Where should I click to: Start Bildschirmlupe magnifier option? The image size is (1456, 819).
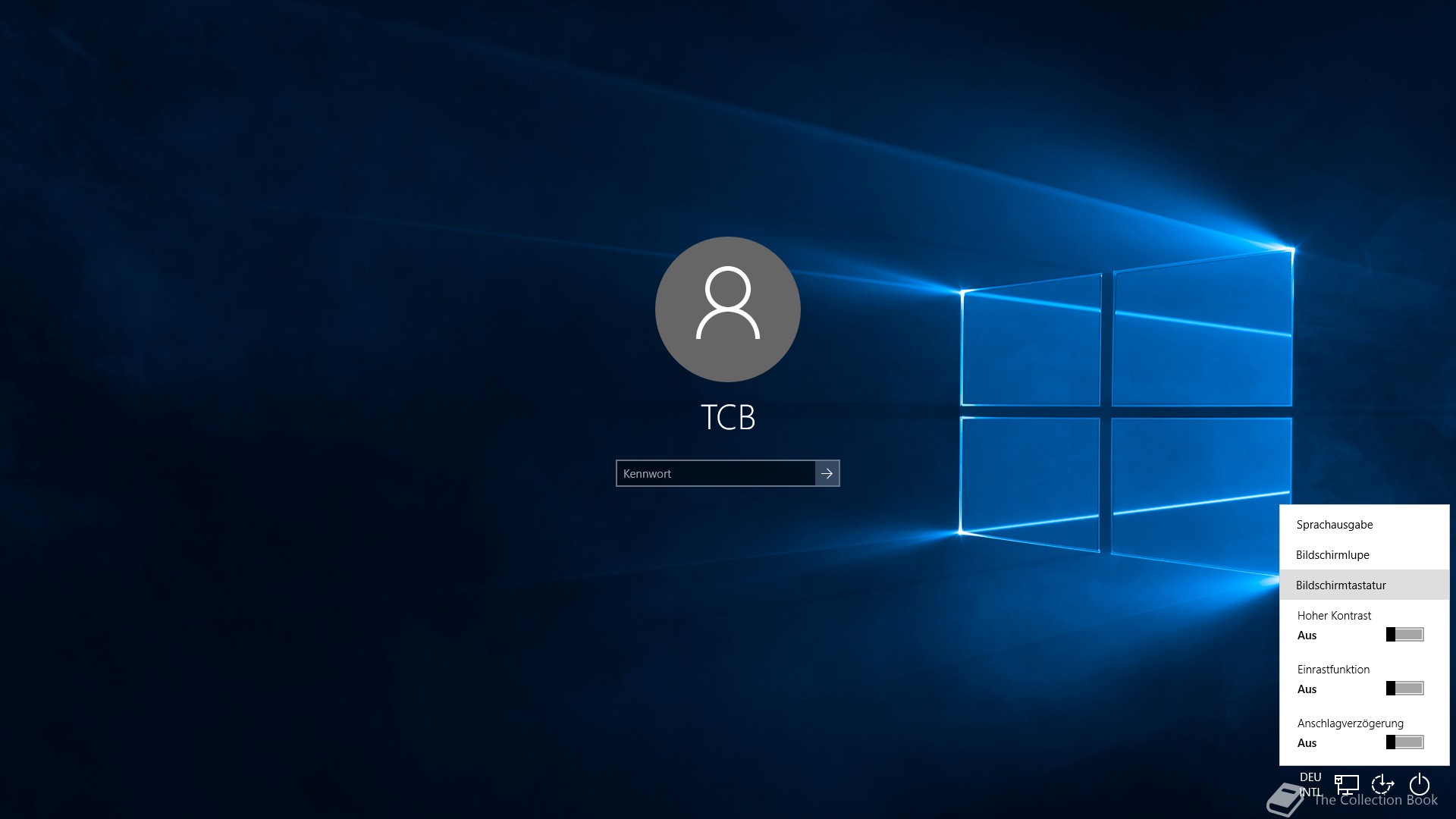(1364, 555)
